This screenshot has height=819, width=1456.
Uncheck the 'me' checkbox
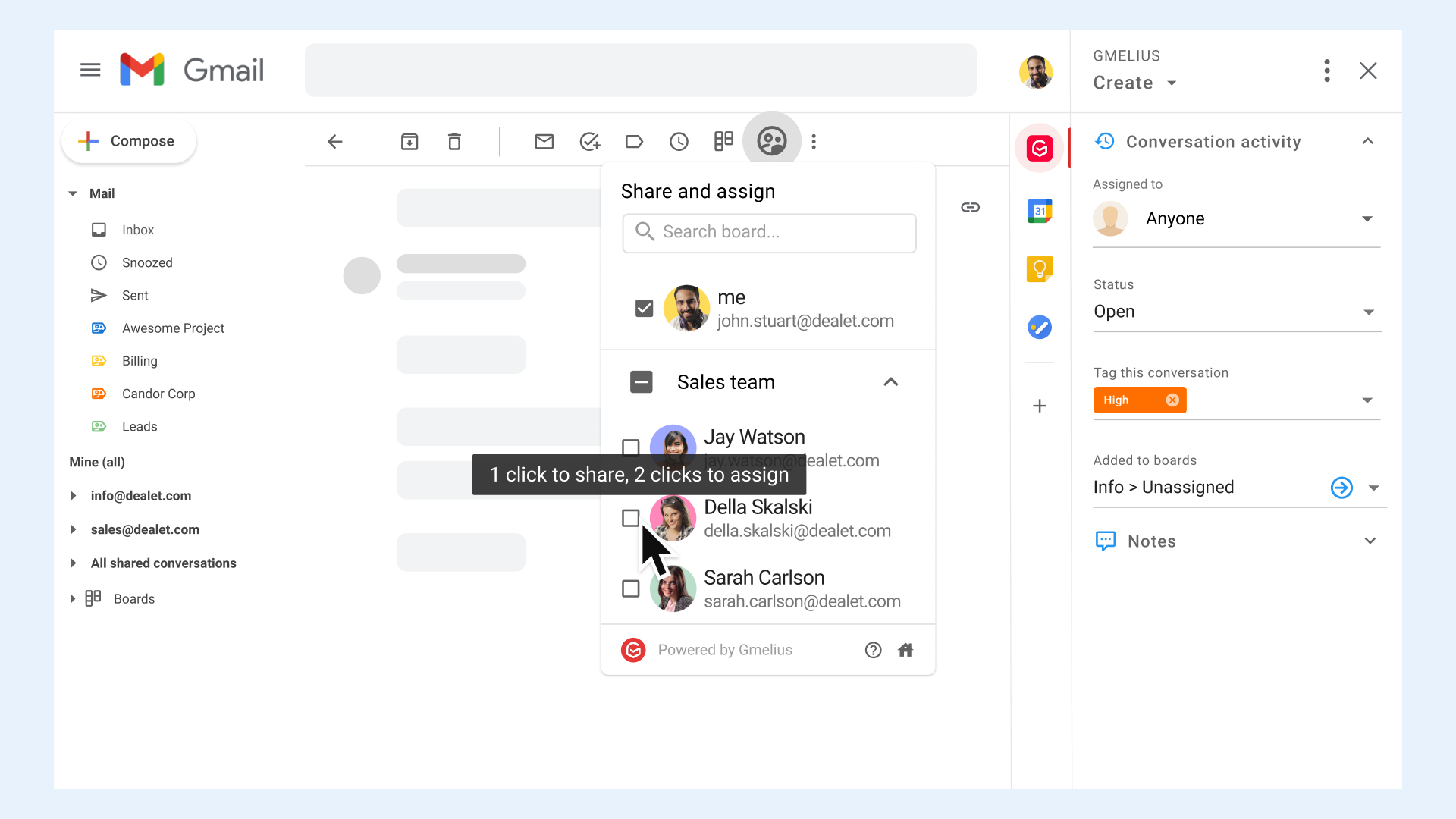(644, 309)
